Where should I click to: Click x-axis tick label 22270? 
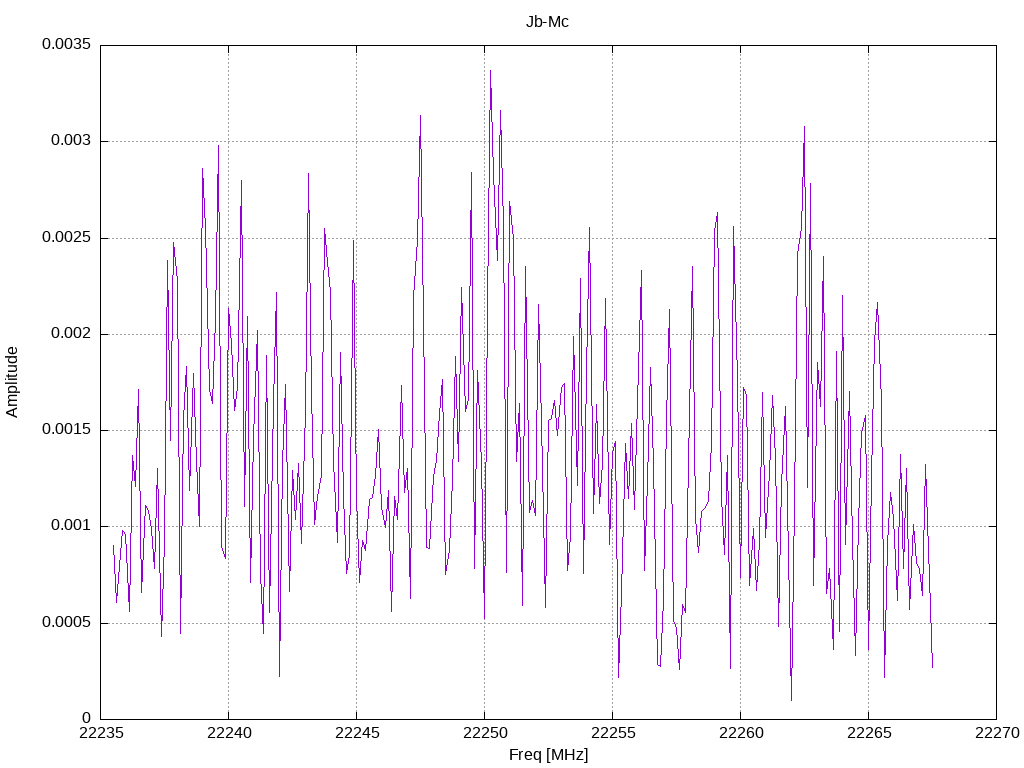tap(997, 733)
